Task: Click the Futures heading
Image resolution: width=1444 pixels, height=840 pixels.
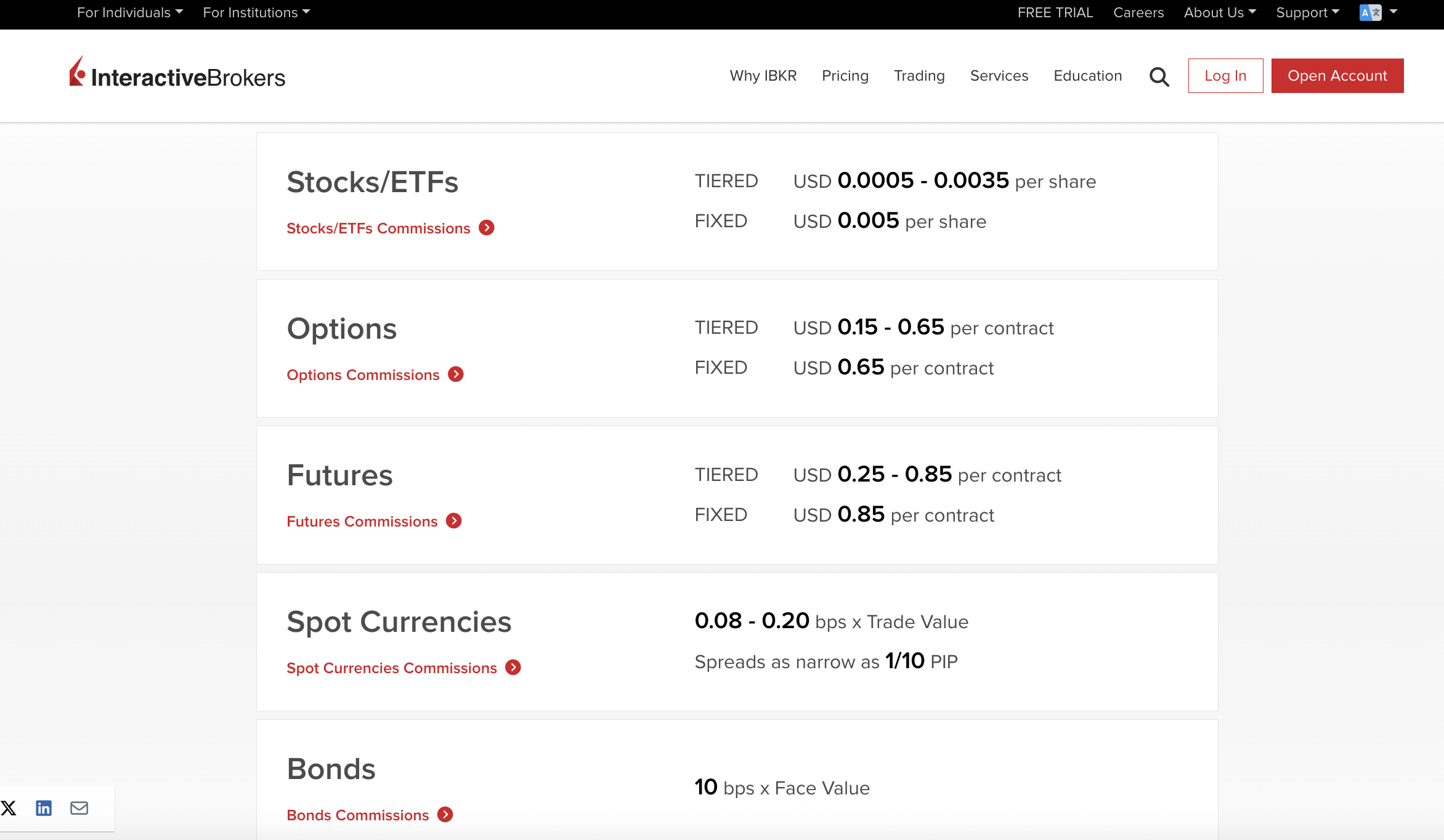Action: (x=339, y=475)
